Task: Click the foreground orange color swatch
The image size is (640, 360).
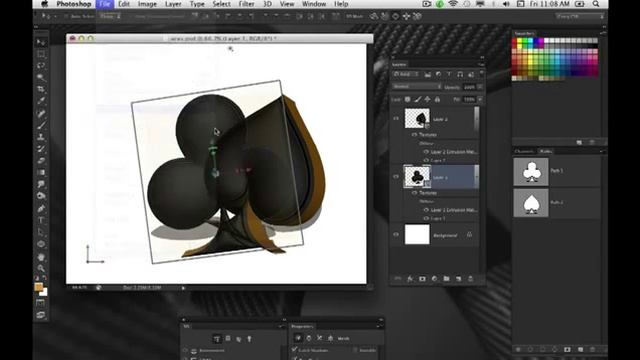Action: click(x=39, y=287)
